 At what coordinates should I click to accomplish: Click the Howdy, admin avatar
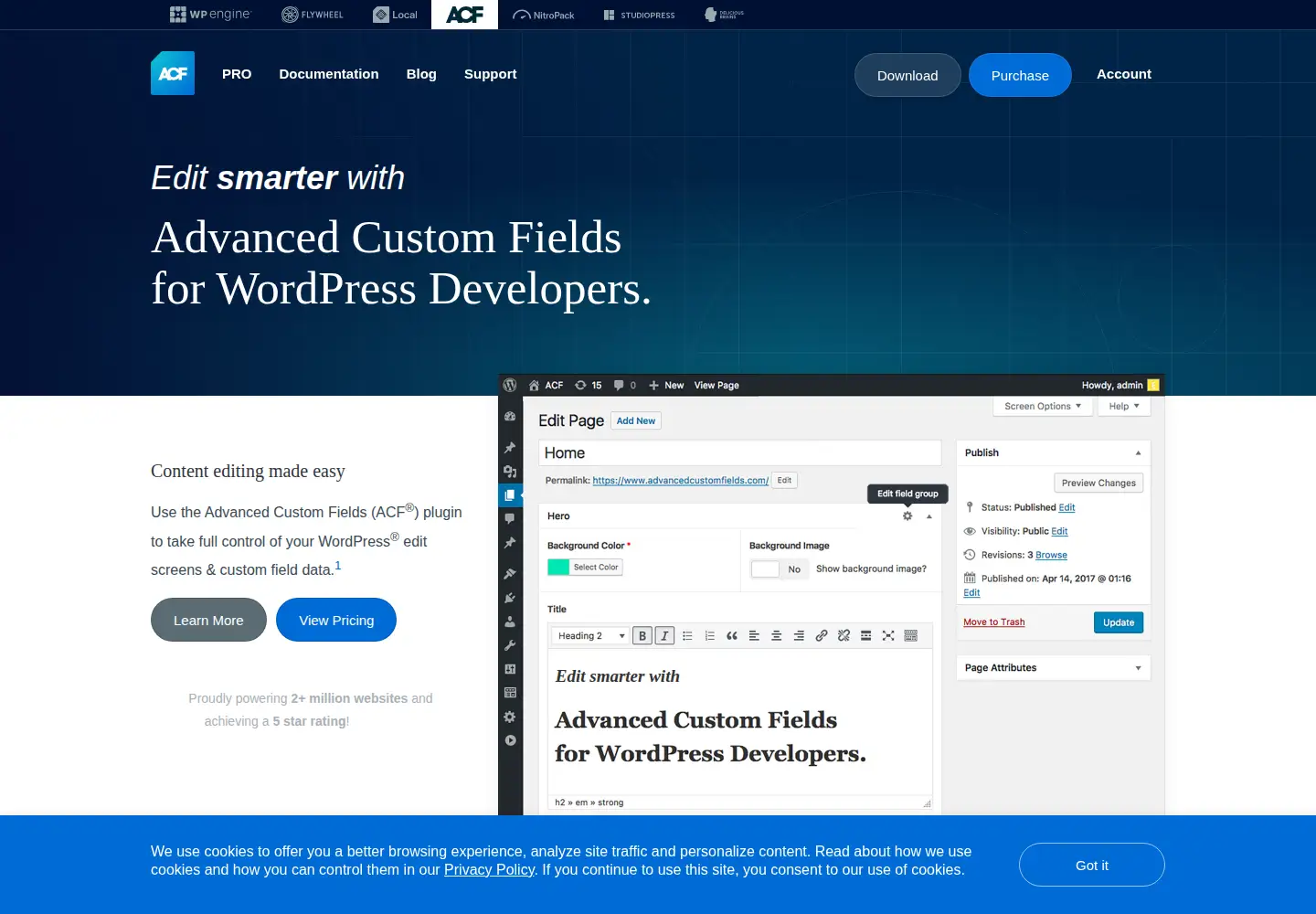1153,385
